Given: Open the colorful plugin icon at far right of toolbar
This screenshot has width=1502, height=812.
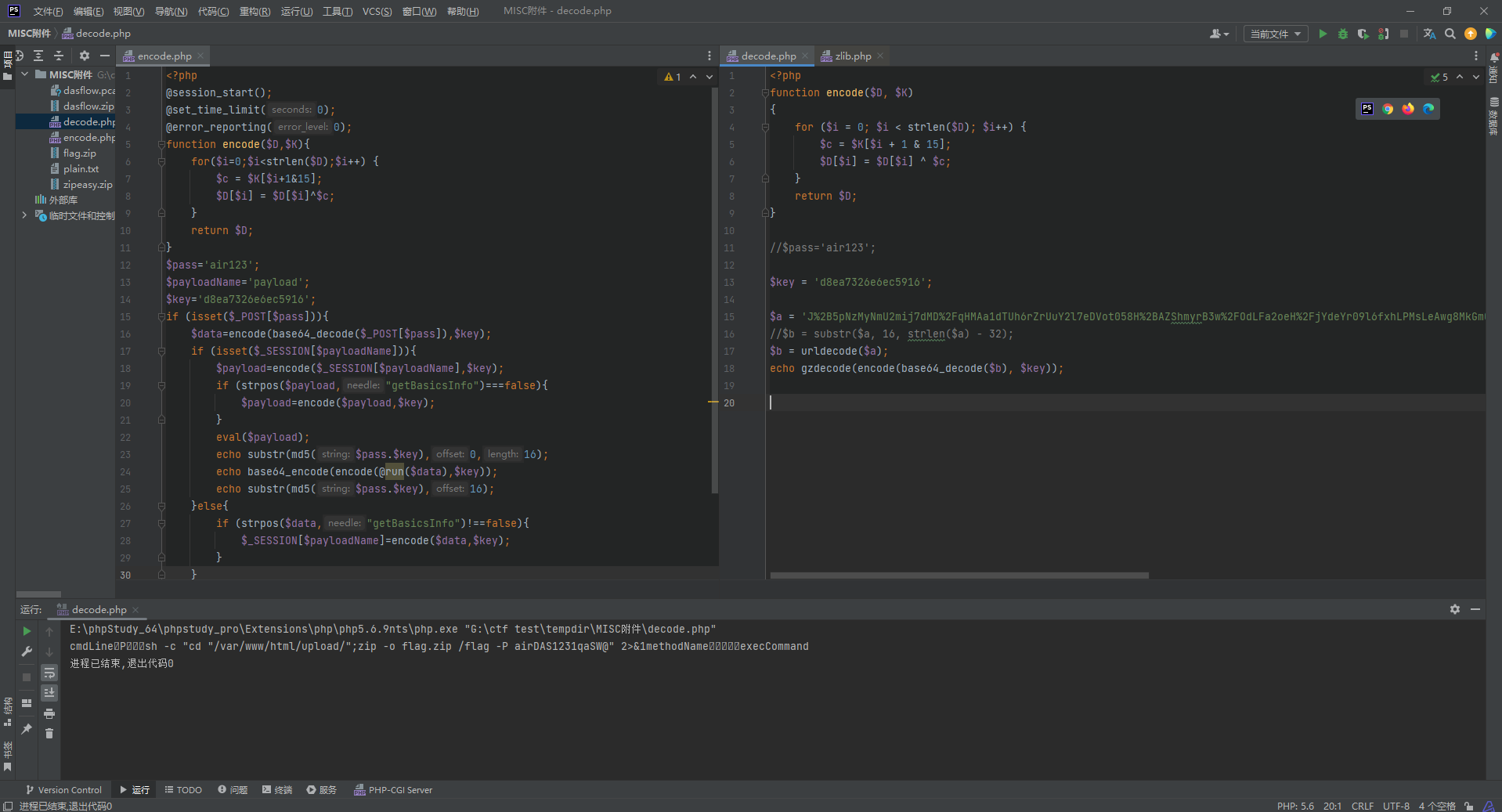Looking at the screenshot, I should pyautogui.click(x=1490, y=34).
